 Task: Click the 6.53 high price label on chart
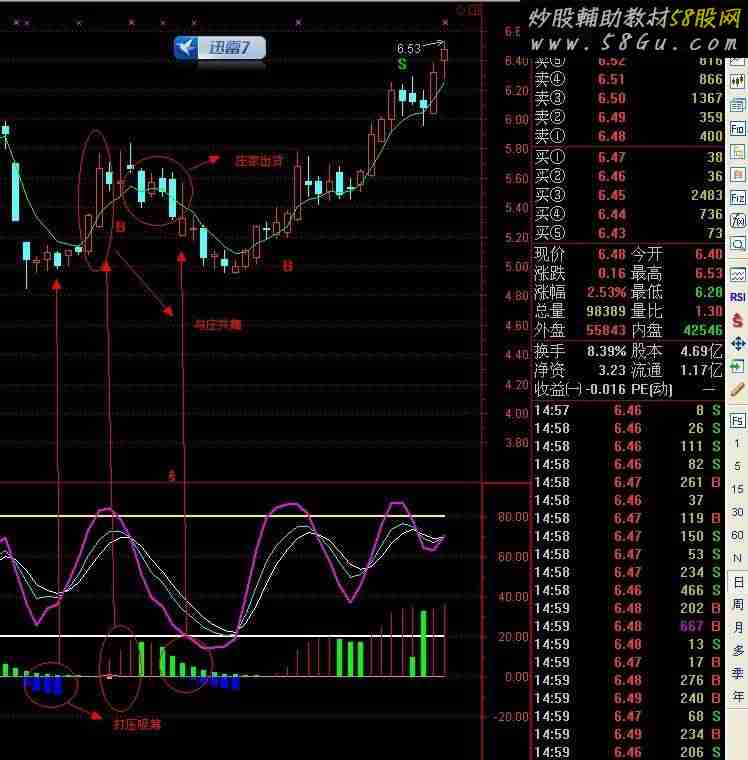(409, 48)
